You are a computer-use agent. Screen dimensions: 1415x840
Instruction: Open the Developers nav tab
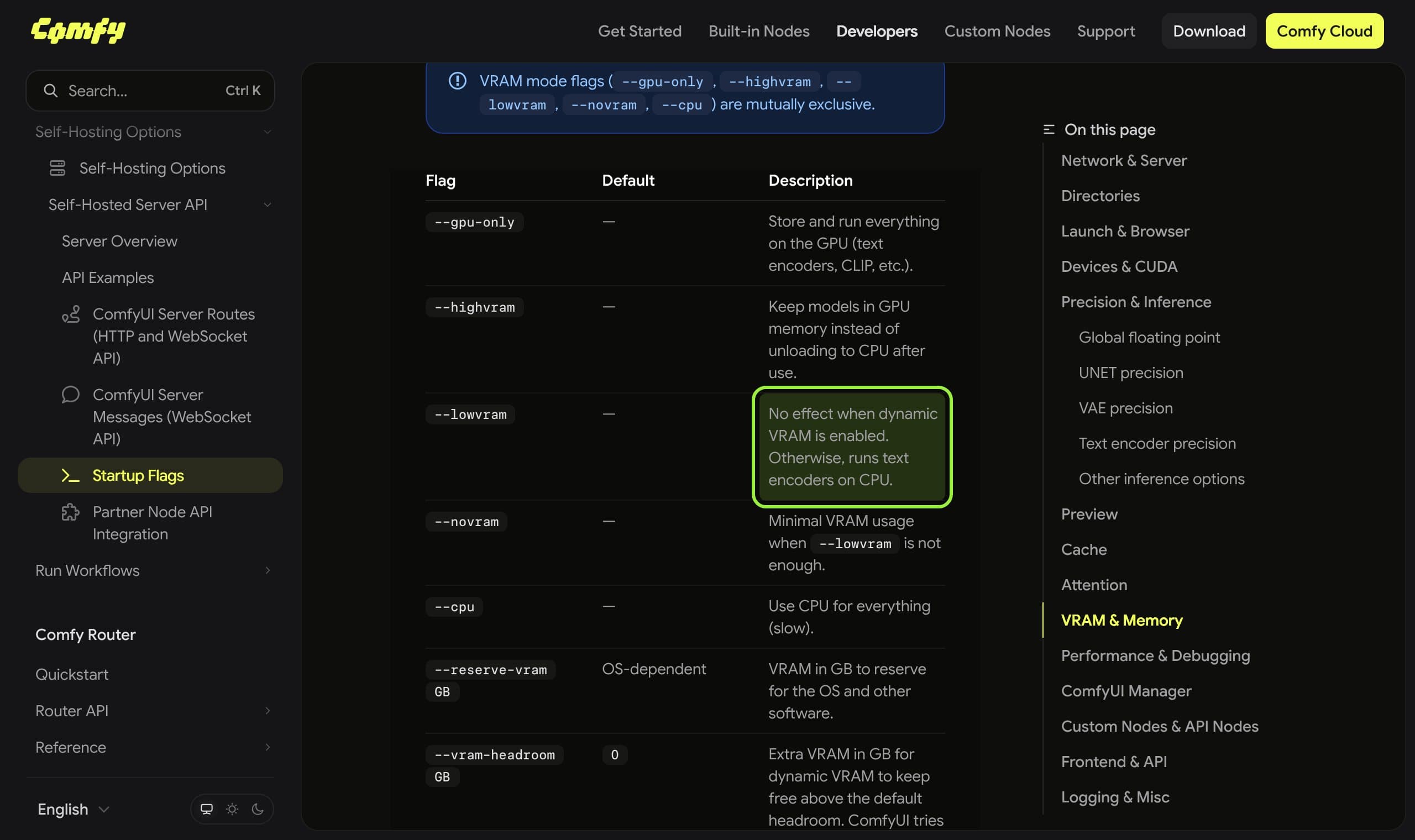point(876,30)
